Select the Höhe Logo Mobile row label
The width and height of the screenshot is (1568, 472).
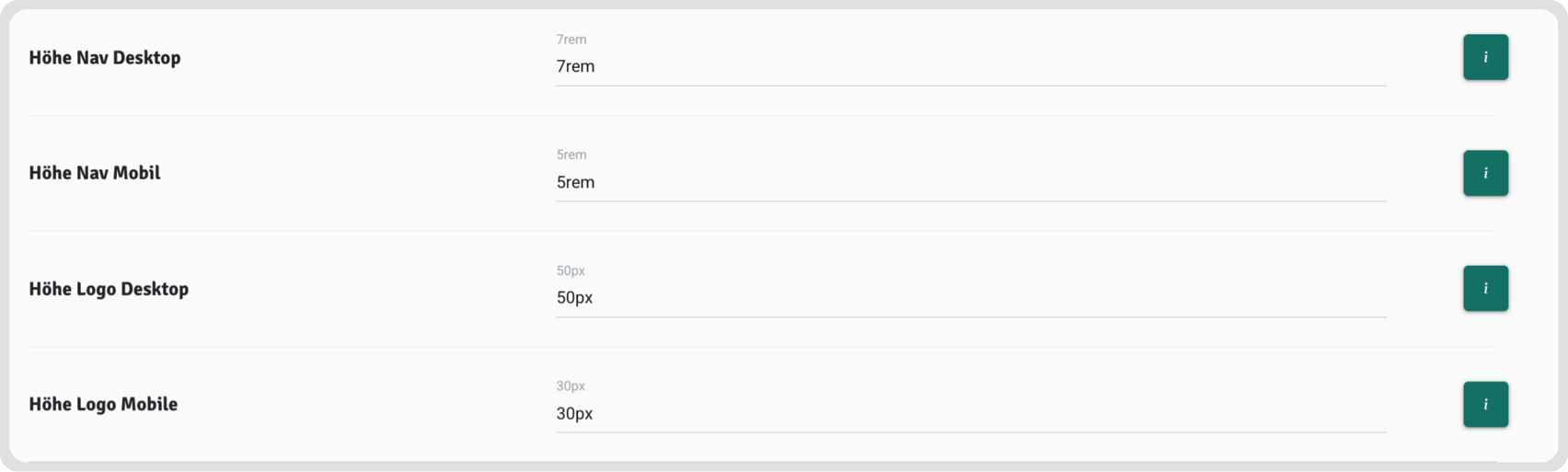[x=103, y=404]
